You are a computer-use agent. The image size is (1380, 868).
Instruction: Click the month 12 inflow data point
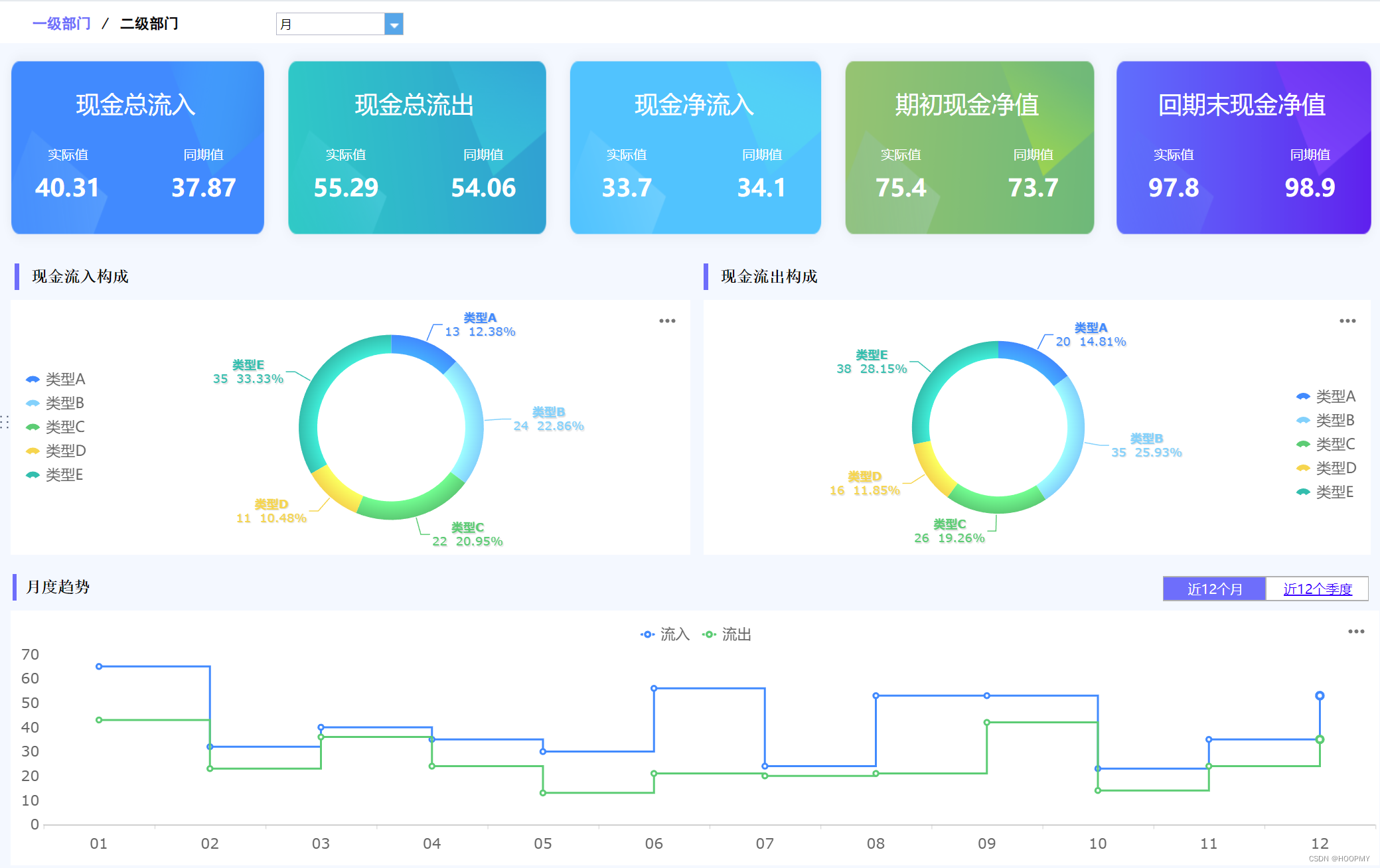(x=1320, y=696)
